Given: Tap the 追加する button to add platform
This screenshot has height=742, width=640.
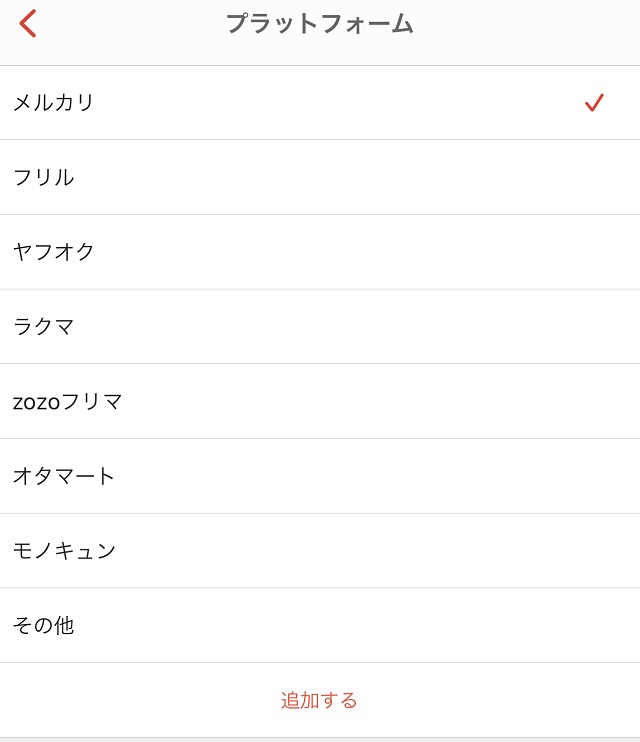Looking at the screenshot, I should tap(319, 700).
